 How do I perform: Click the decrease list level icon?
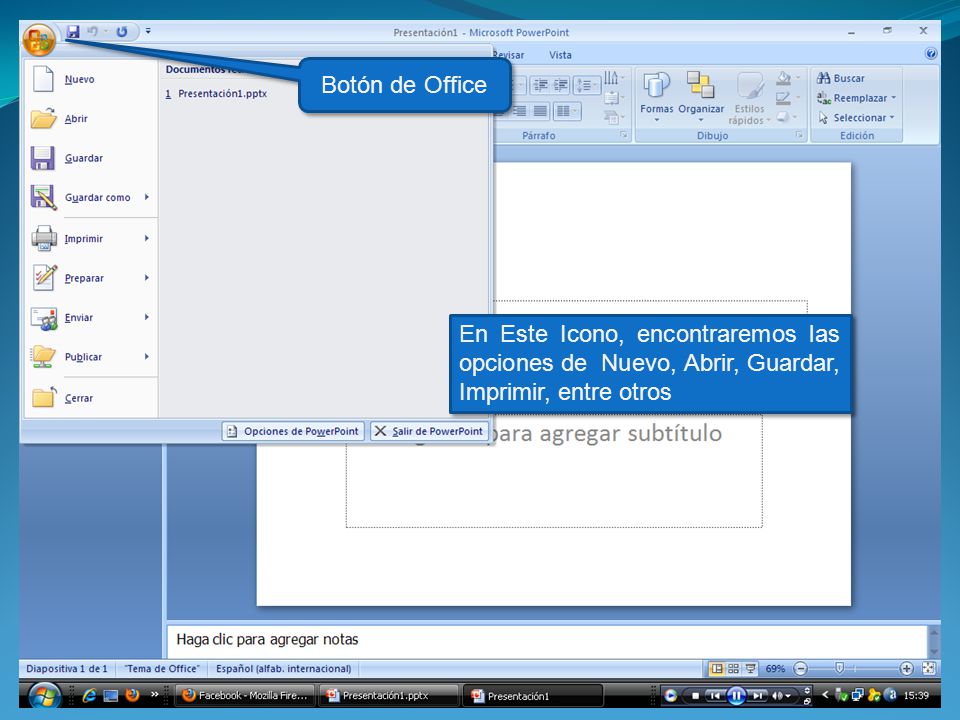[540, 85]
